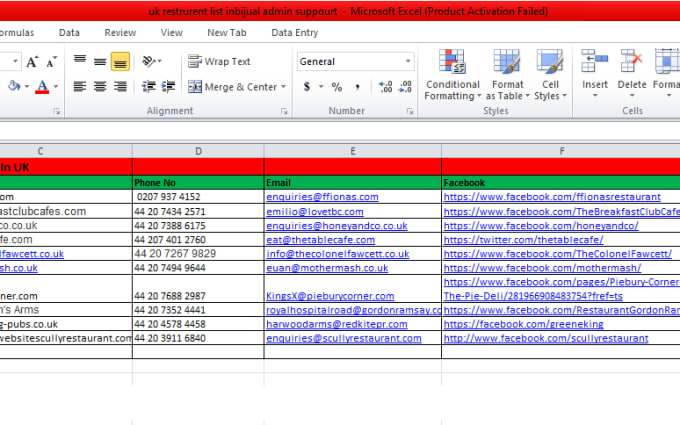Click Format cells icon
Screen dimensions: 680x425
pos(667,61)
